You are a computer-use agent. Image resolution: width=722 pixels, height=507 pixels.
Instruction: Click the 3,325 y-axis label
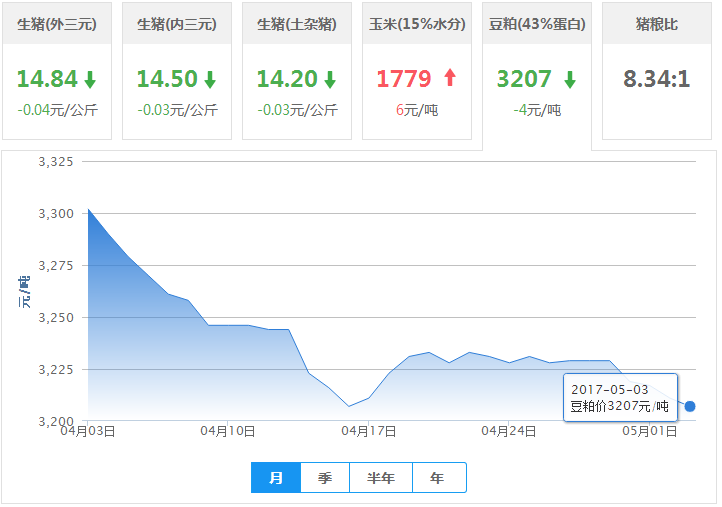(56, 162)
